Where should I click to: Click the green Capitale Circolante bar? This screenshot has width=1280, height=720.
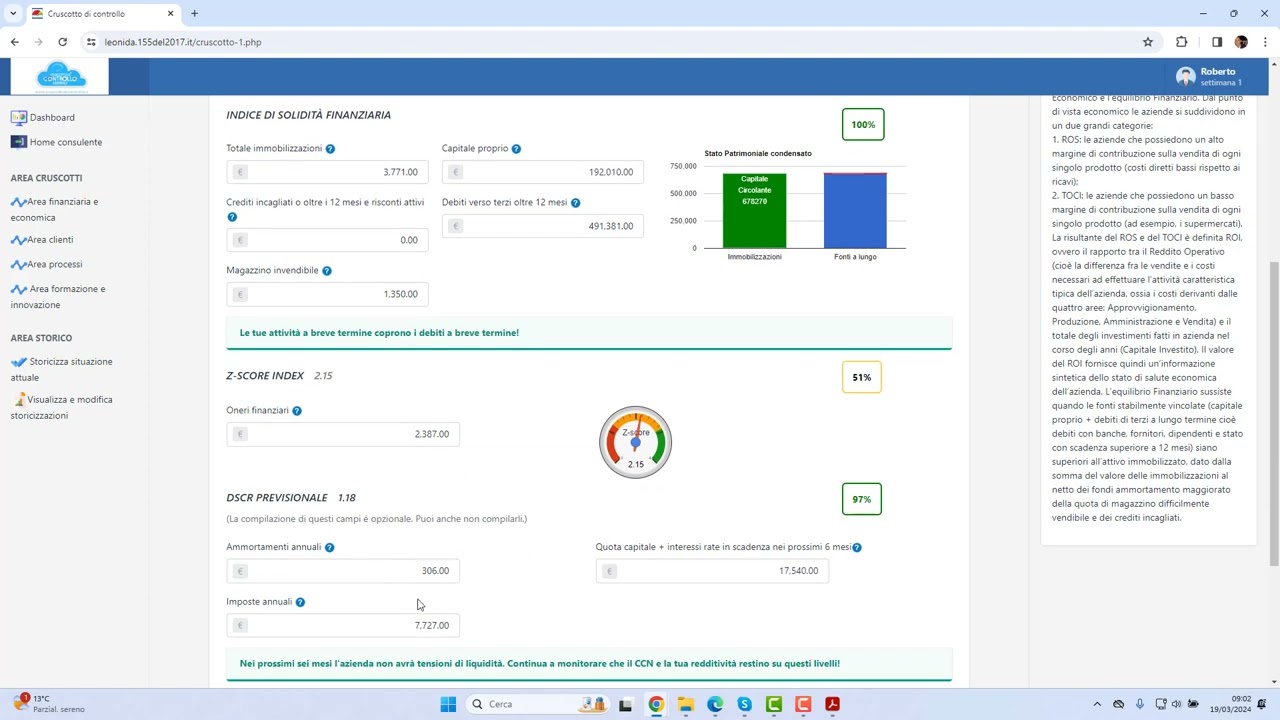click(754, 211)
